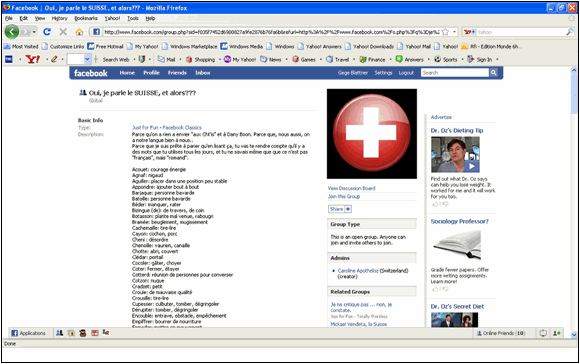Bookmark page with the star icon

[445, 32]
